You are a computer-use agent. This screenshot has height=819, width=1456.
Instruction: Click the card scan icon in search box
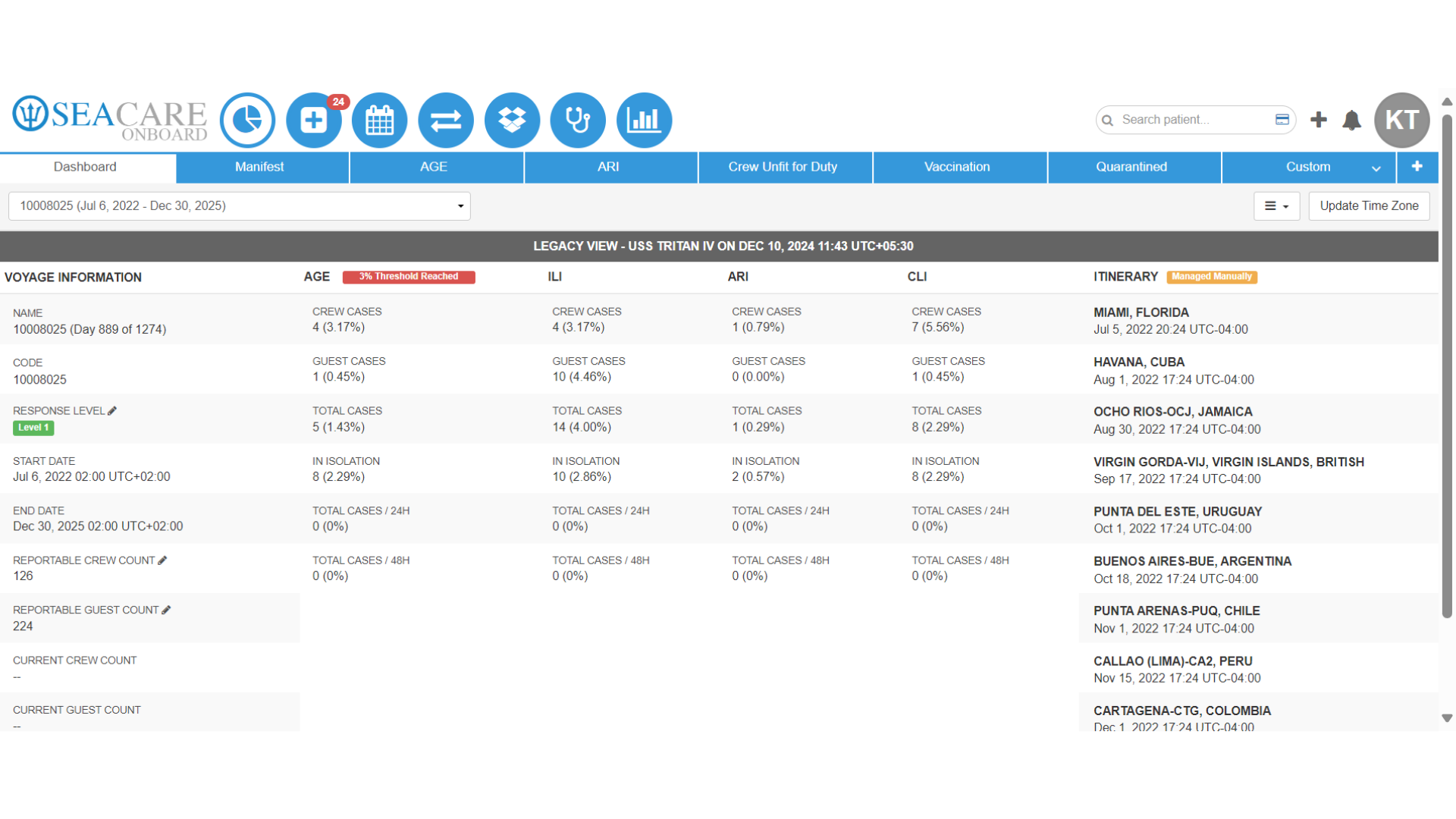point(1282,119)
